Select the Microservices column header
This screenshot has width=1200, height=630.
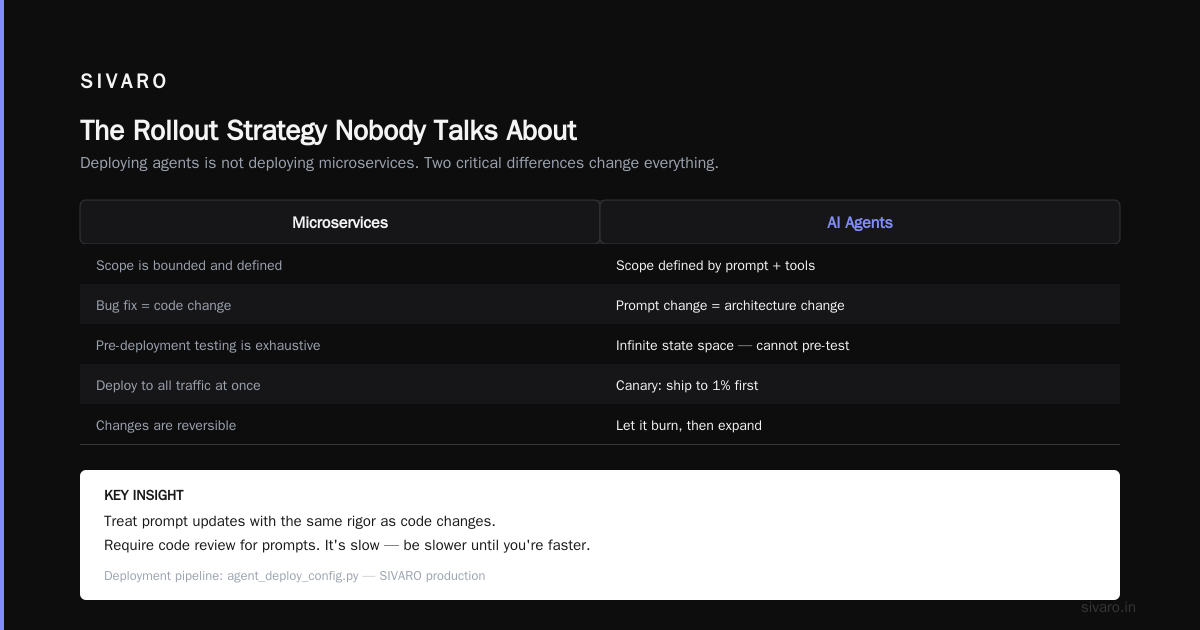pyautogui.click(x=340, y=222)
